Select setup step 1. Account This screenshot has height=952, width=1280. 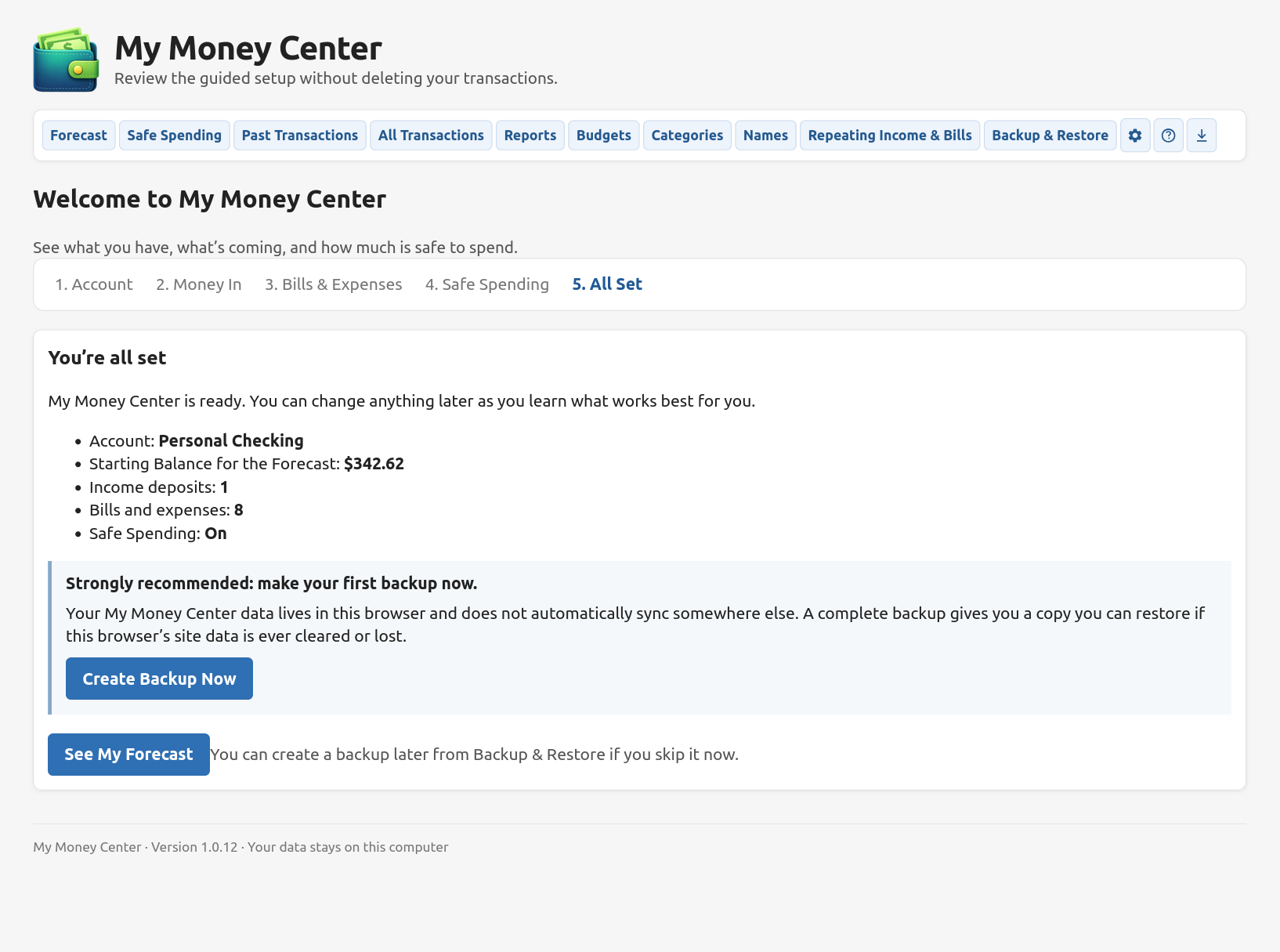[94, 284]
